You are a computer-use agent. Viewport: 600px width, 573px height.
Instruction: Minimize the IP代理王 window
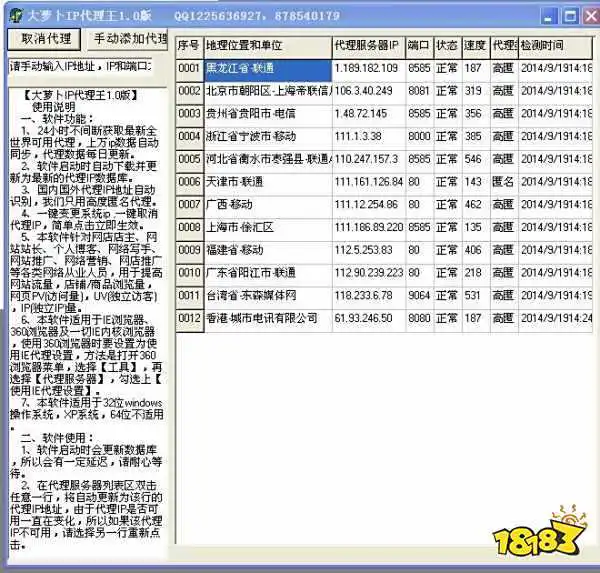[546, 15]
